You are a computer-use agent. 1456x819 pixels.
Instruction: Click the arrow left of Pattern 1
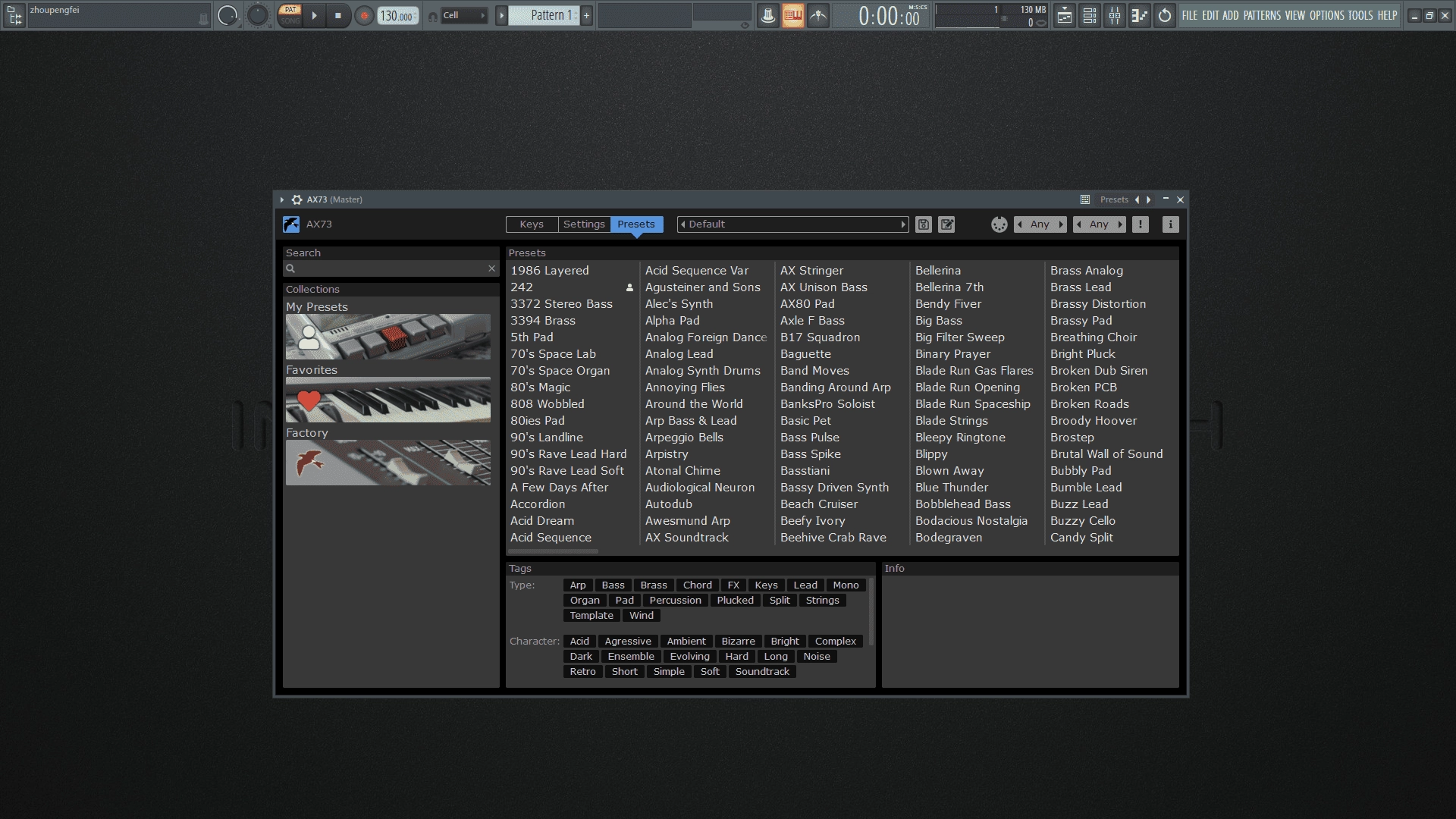point(501,15)
